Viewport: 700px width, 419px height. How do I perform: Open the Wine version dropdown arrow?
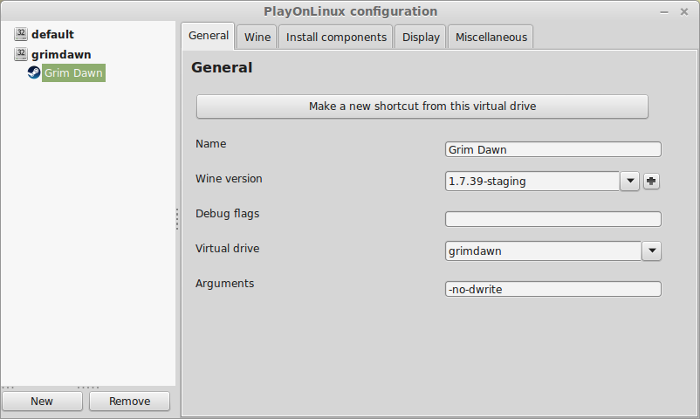630,181
